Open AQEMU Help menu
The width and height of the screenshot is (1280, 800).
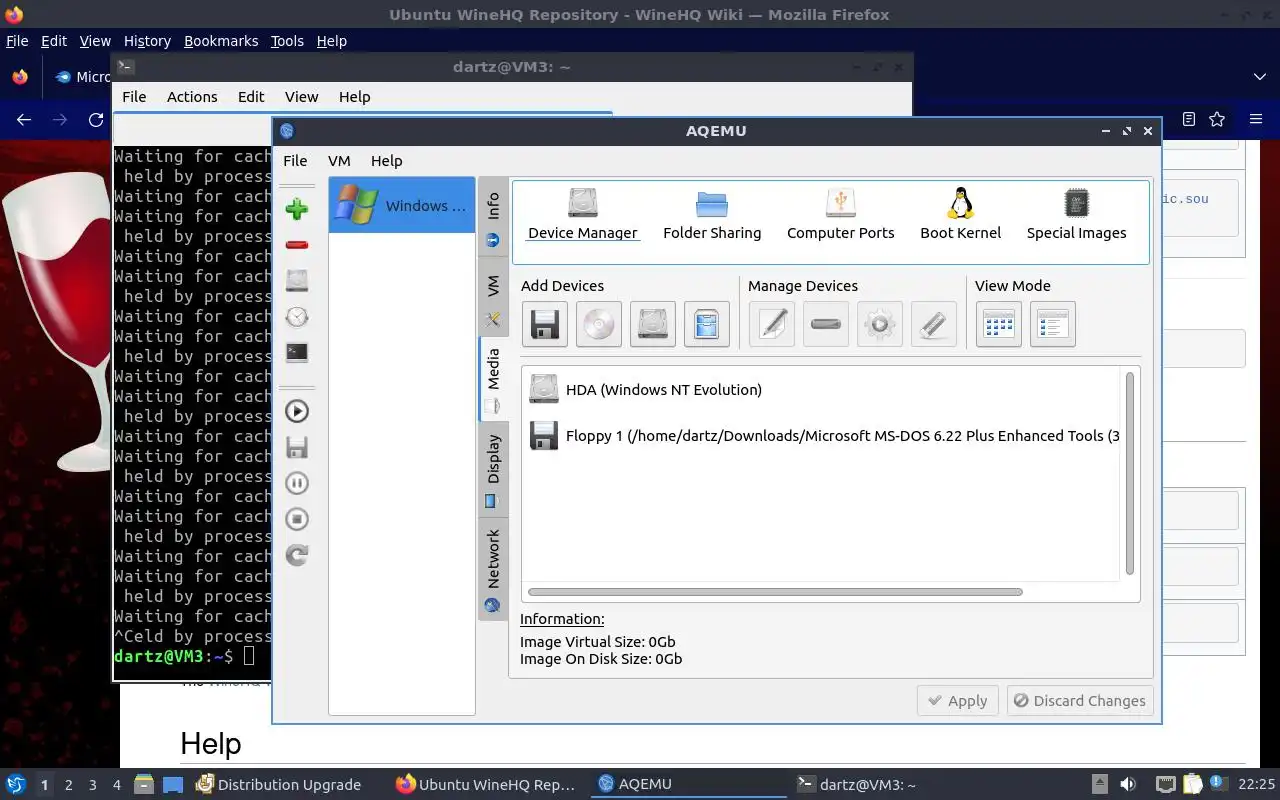pos(386,161)
